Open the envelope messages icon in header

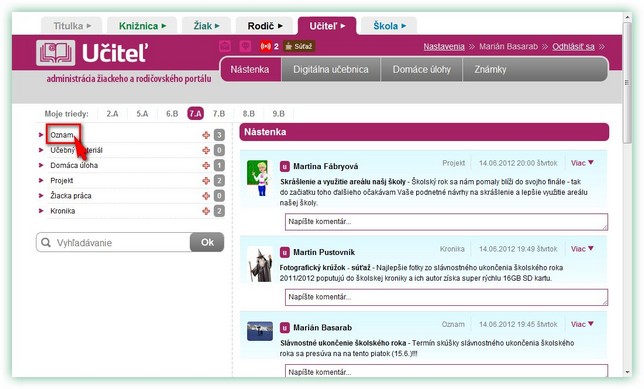(225, 46)
